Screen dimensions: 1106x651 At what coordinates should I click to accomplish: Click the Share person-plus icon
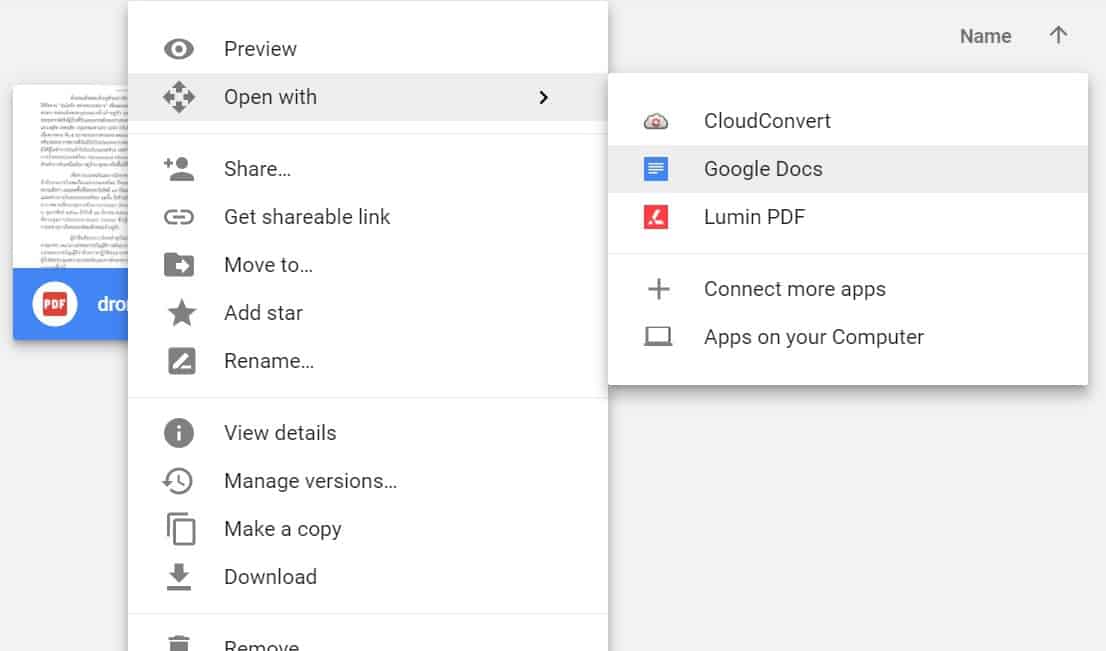tap(179, 169)
